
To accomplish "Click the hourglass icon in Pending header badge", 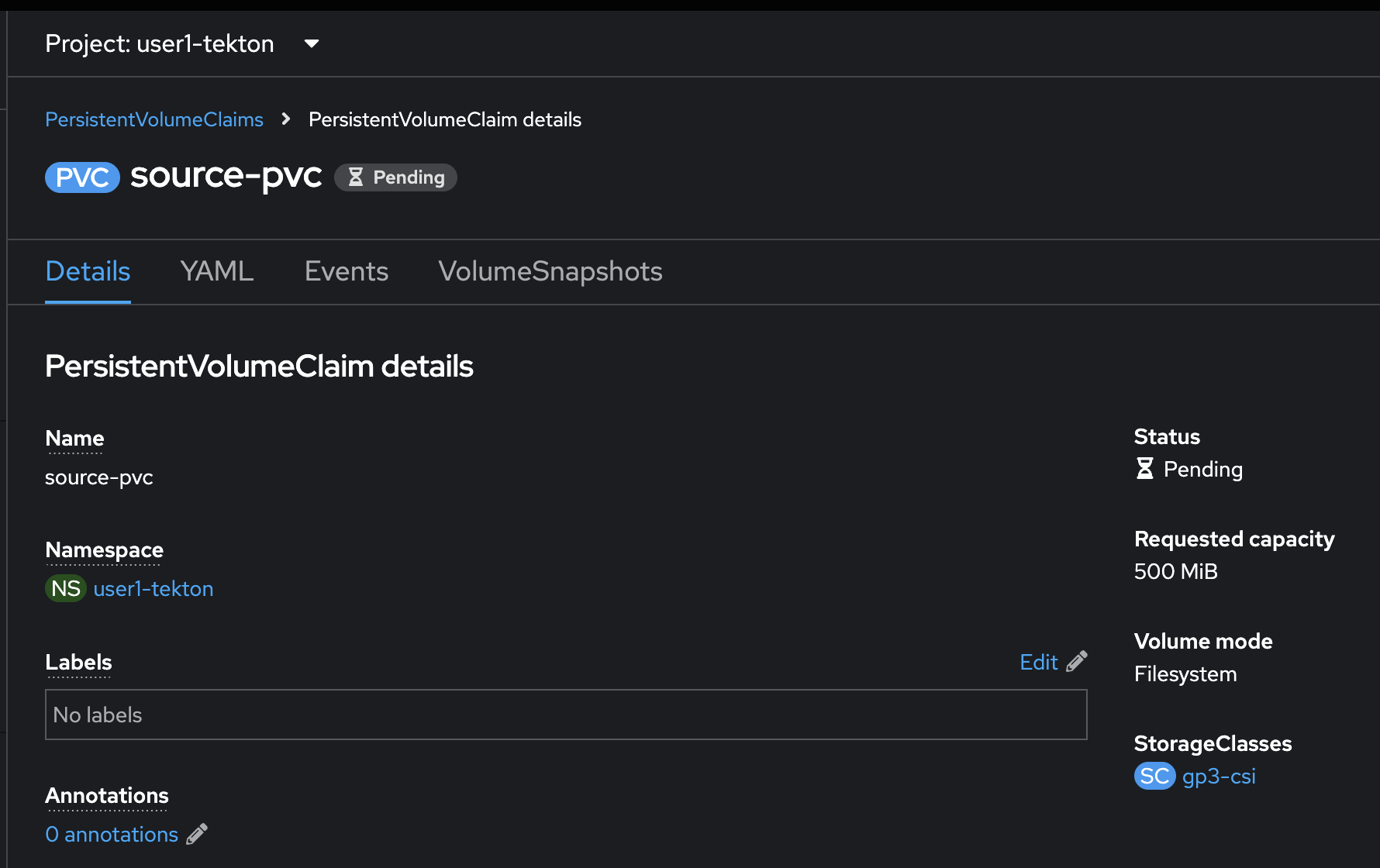I will pyautogui.click(x=356, y=177).
